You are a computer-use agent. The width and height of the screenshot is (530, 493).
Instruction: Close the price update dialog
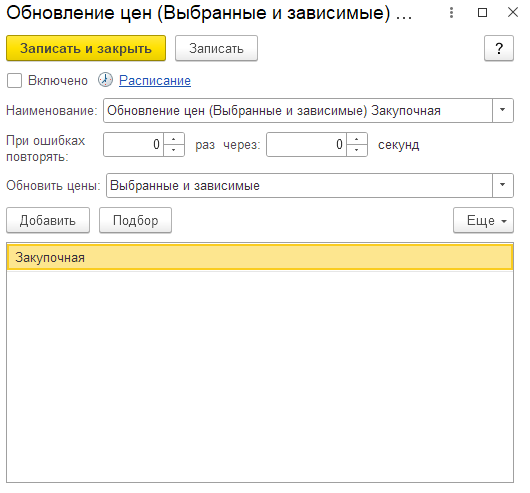pos(513,13)
